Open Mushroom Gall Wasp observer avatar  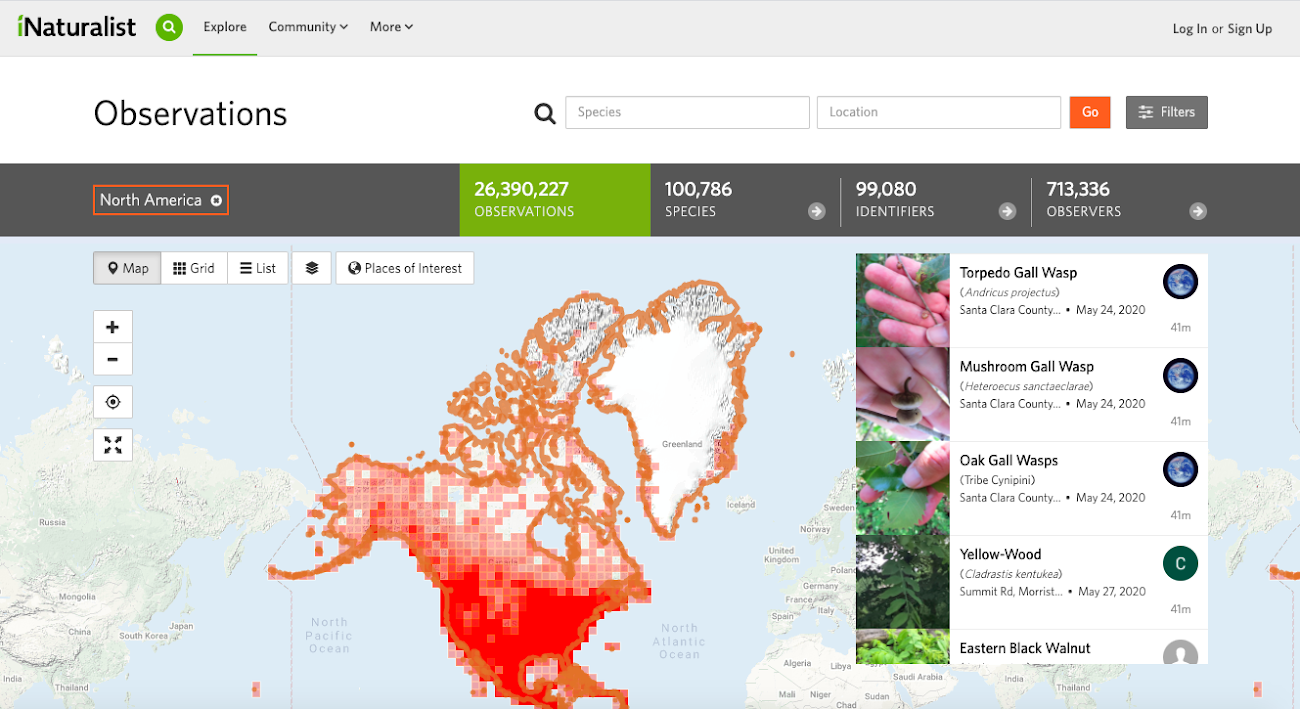point(1181,376)
